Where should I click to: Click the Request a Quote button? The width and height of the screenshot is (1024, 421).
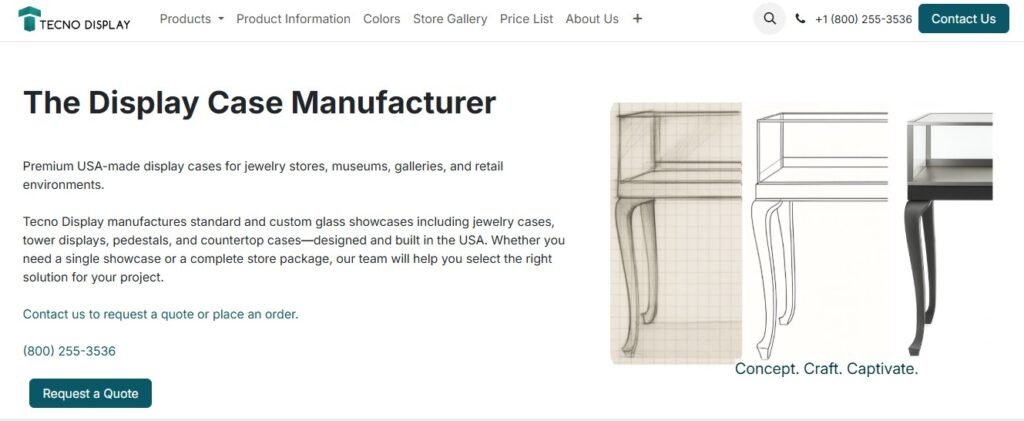pyautogui.click(x=90, y=393)
